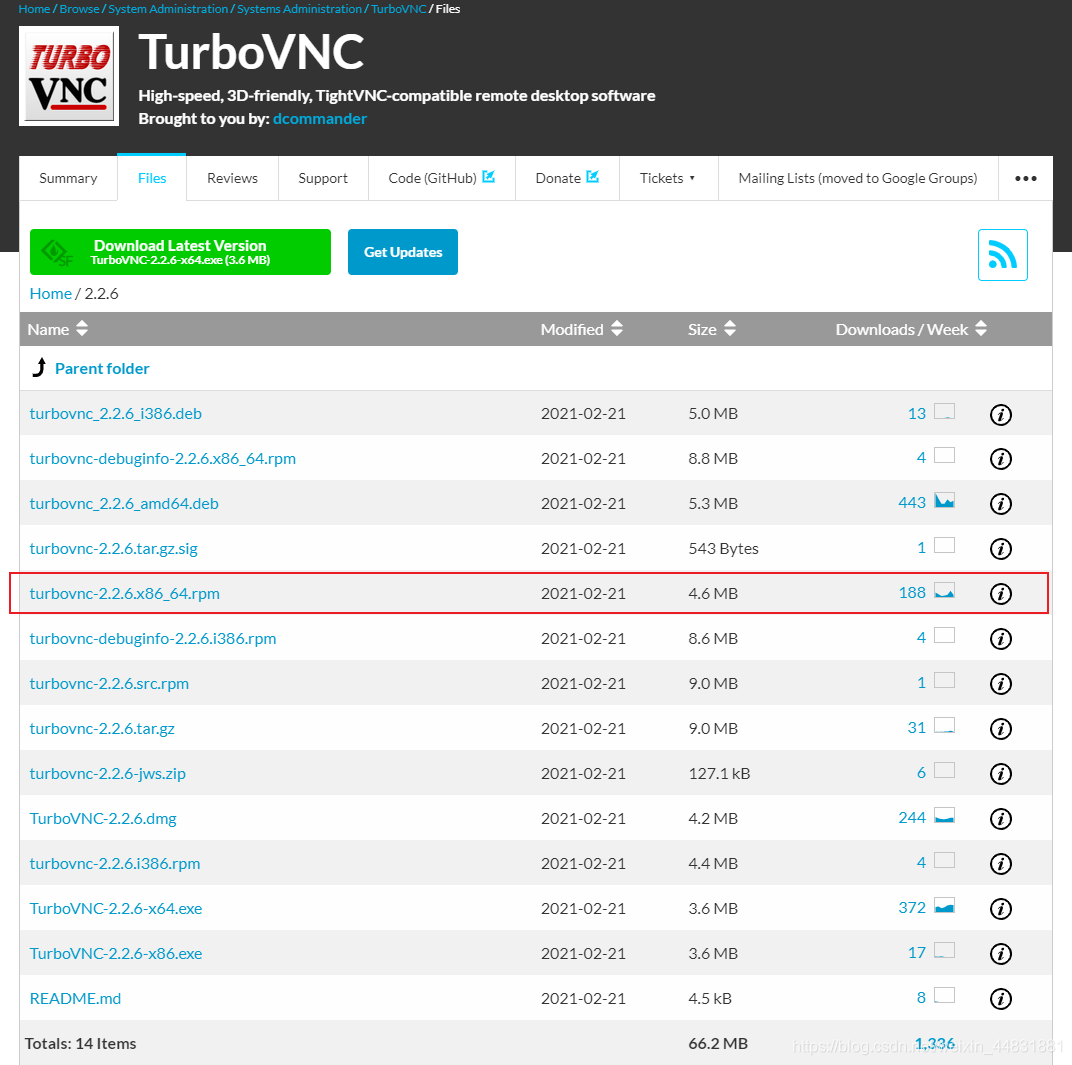The height and width of the screenshot is (1065, 1072).
Task: Open the Support tab
Action: (x=323, y=178)
